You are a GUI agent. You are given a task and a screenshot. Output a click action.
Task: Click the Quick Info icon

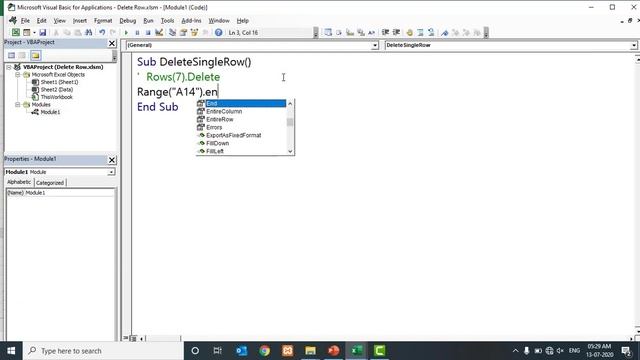350,32
